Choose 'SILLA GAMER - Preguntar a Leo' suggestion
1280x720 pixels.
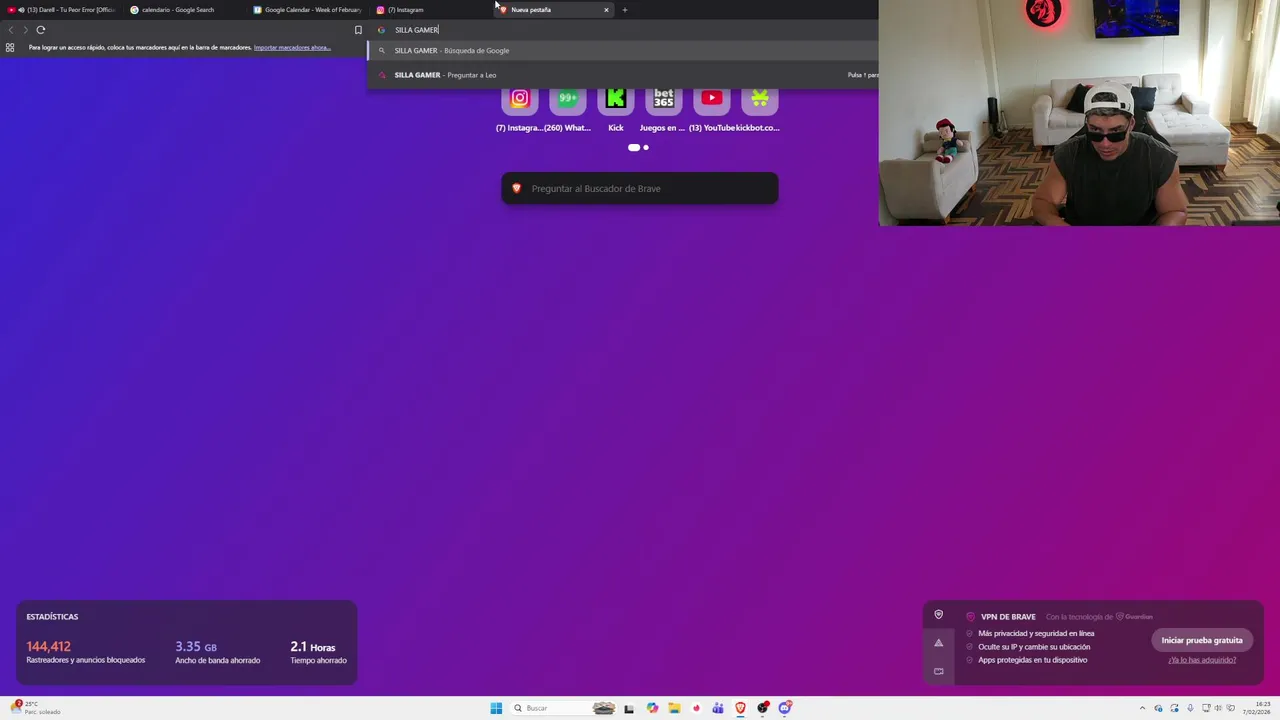tap(623, 75)
